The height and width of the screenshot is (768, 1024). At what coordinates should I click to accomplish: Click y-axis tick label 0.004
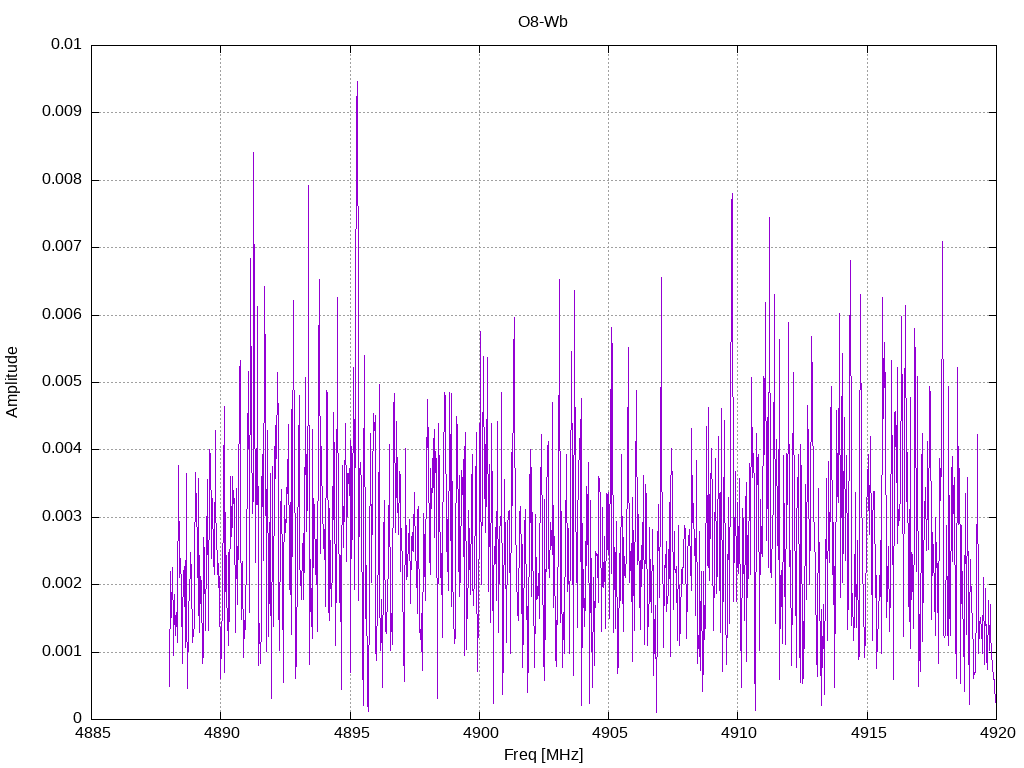coord(62,449)
